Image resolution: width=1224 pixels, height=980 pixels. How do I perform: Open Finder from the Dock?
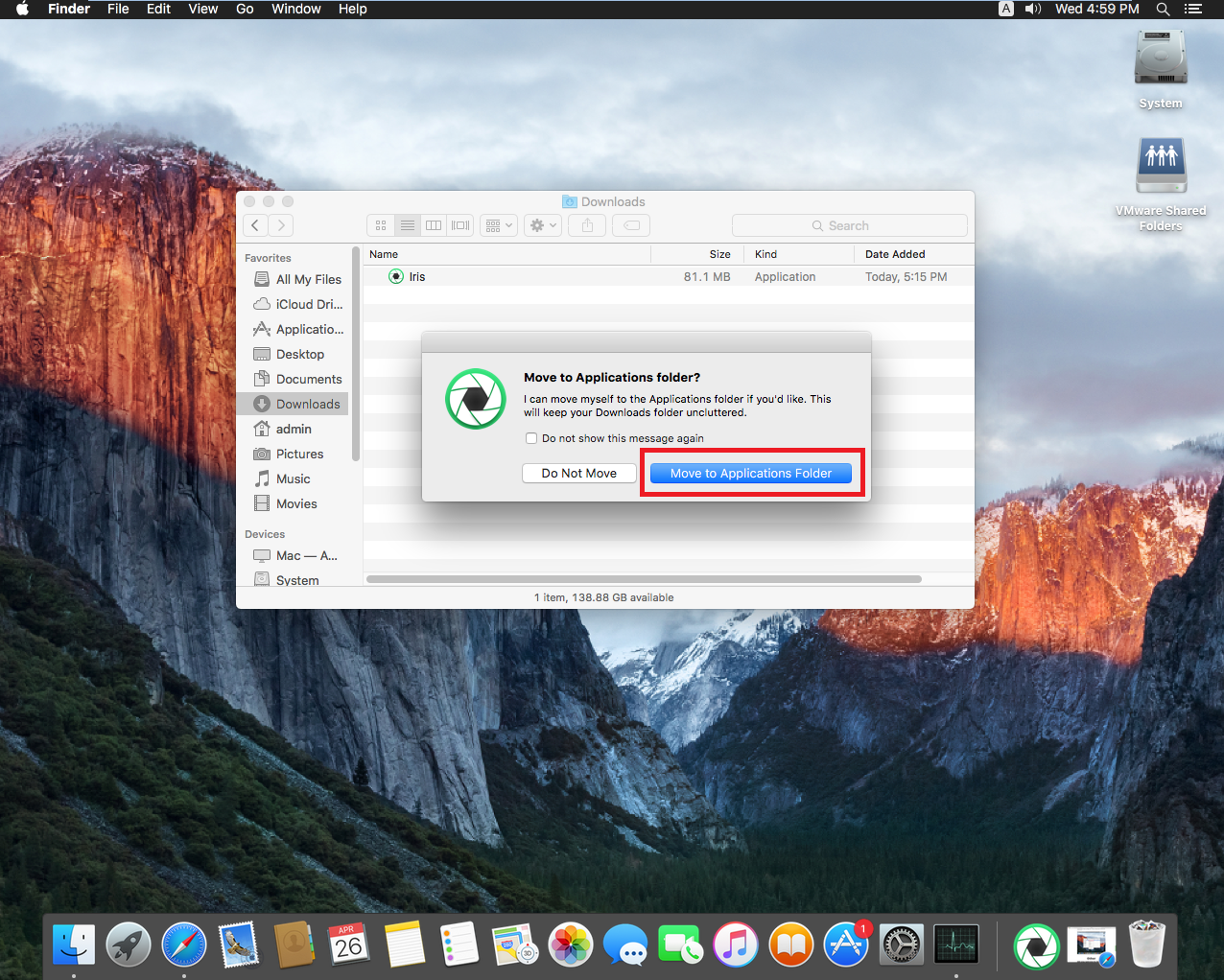pos(74,945)
